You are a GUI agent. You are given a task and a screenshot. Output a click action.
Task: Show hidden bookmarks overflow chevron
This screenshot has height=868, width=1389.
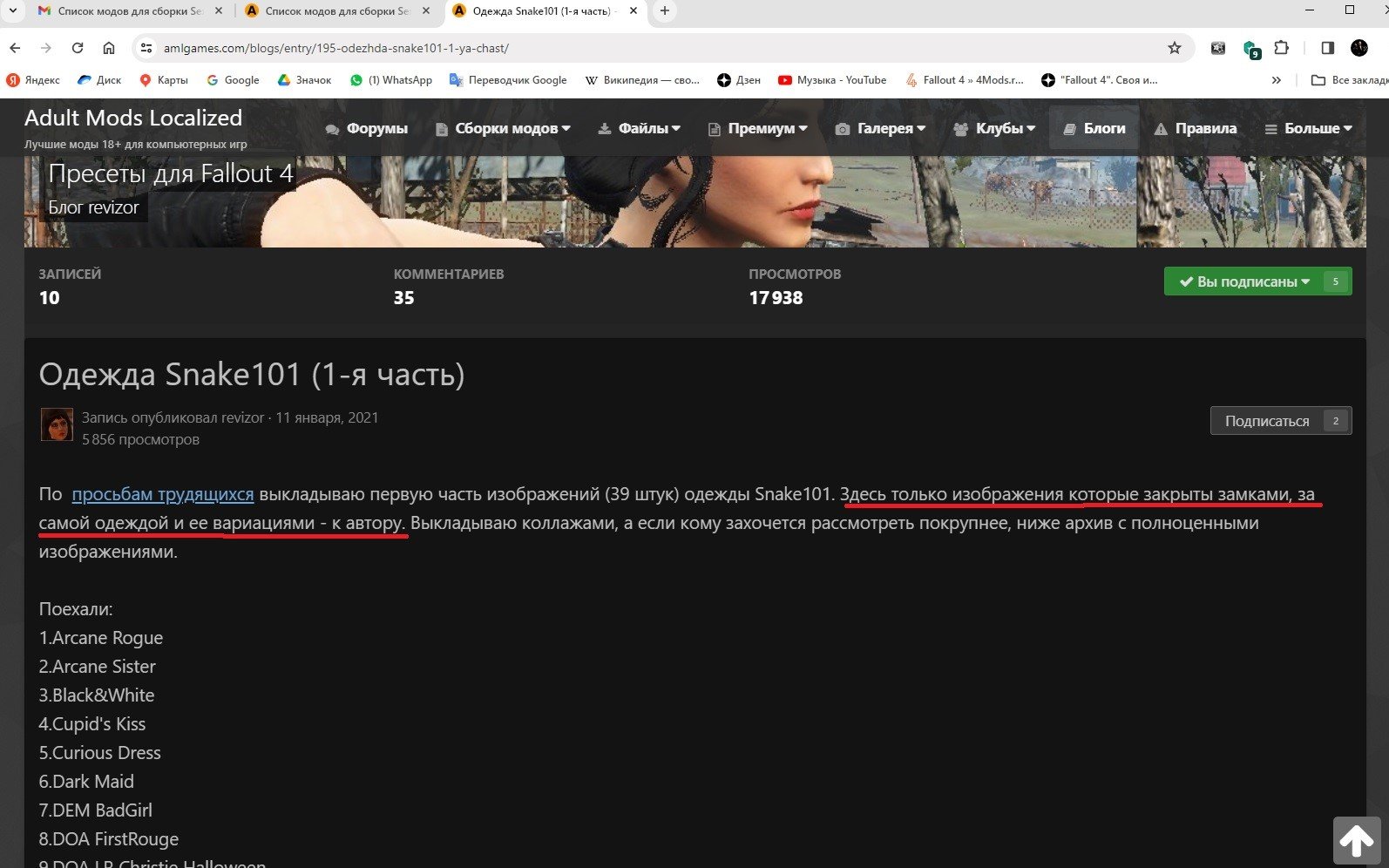[x=1276, y=80]
